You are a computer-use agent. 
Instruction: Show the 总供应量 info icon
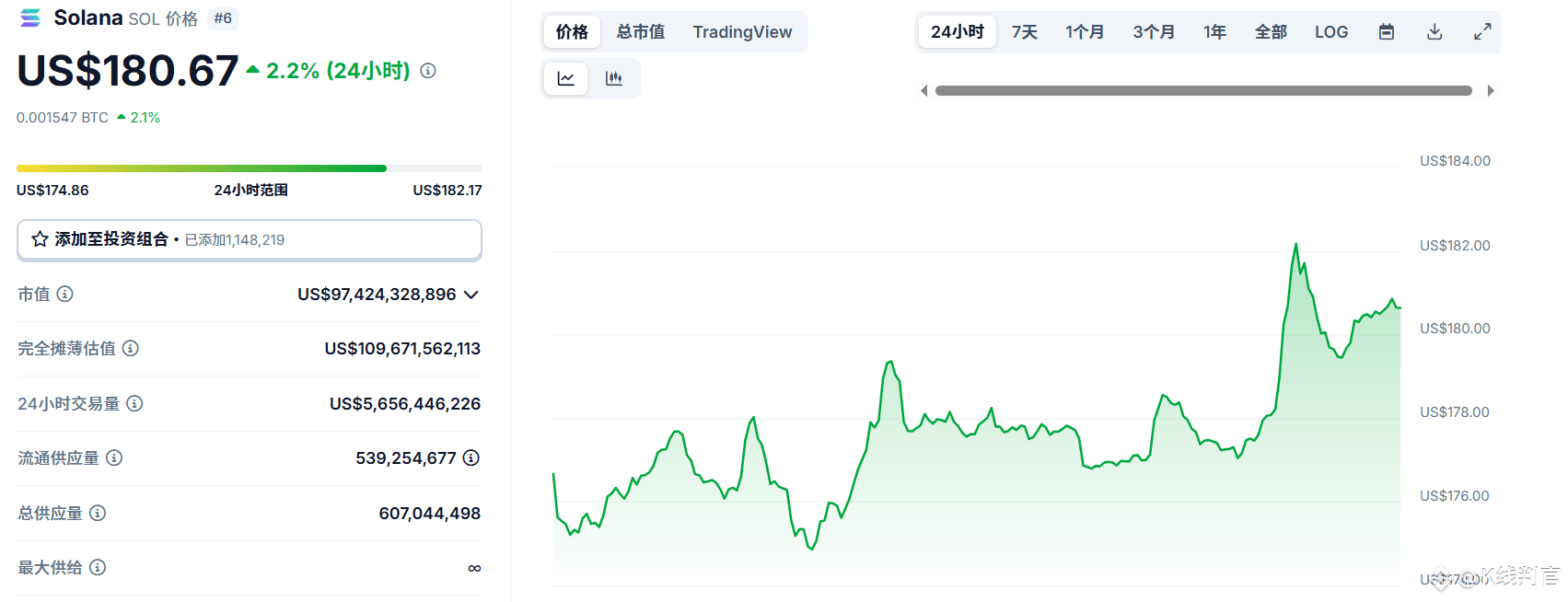tap(98, 513)
